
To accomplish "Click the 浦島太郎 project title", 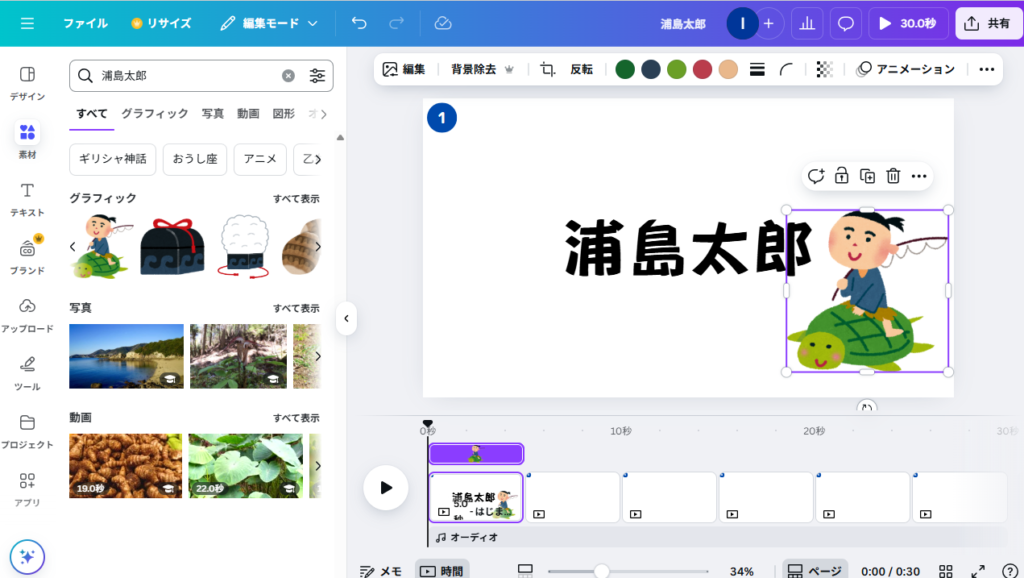I will click(682, 24).
